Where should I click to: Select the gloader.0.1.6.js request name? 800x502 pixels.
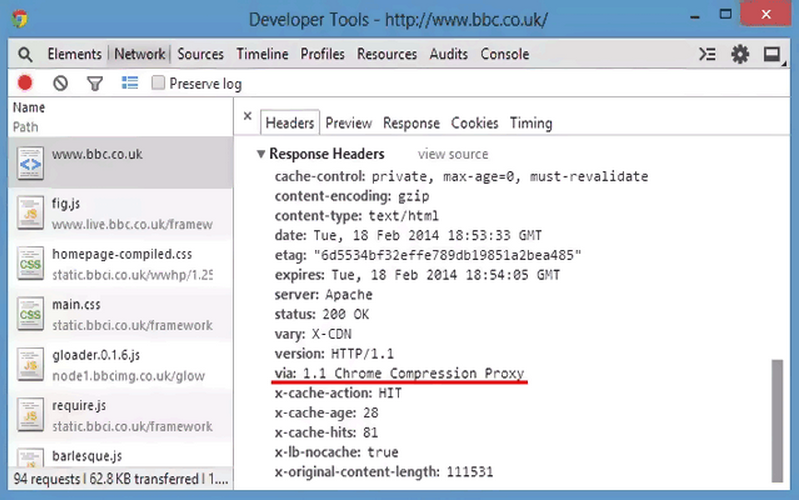pyautogui.click(x=96, y=355)
